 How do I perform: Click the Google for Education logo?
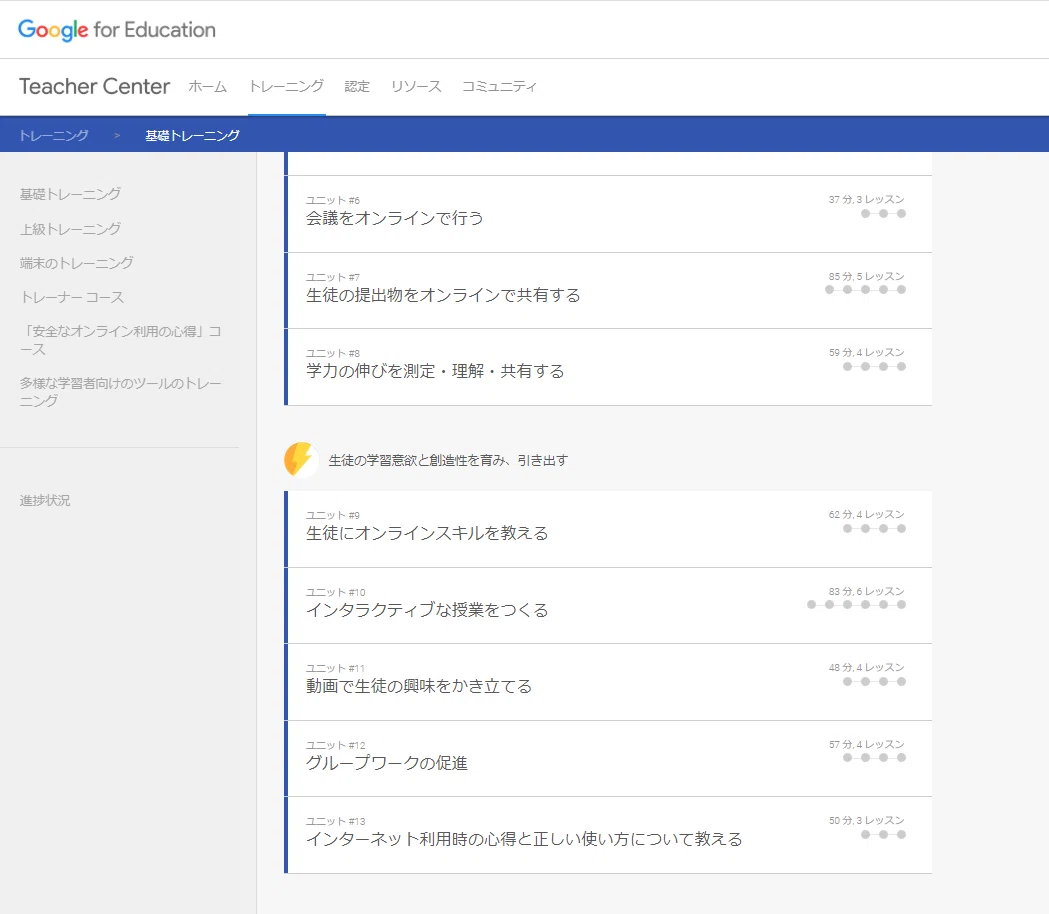click(x=116, y=29)
